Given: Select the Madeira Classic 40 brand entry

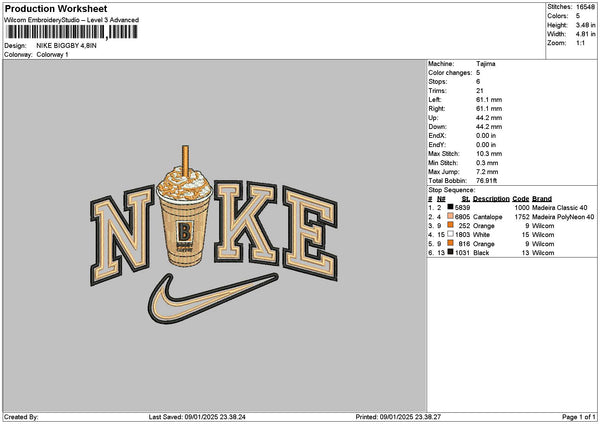Looking at the screenshot, I should (559, 208).
